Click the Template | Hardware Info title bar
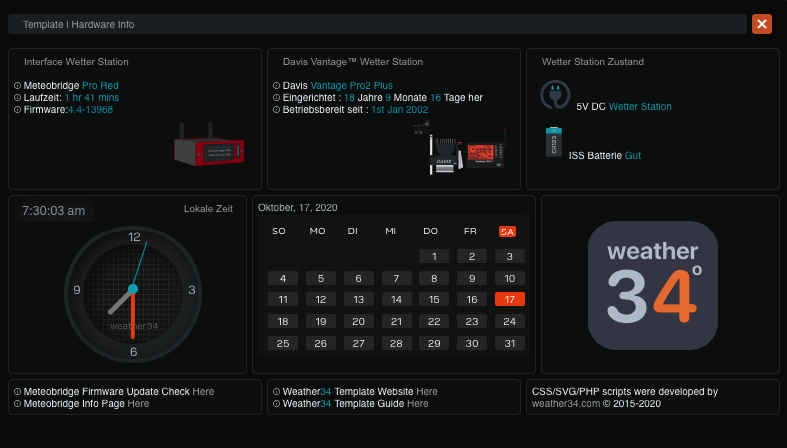Image resolution: width=787 pixels, height=448 pixels. coord(377,24)
